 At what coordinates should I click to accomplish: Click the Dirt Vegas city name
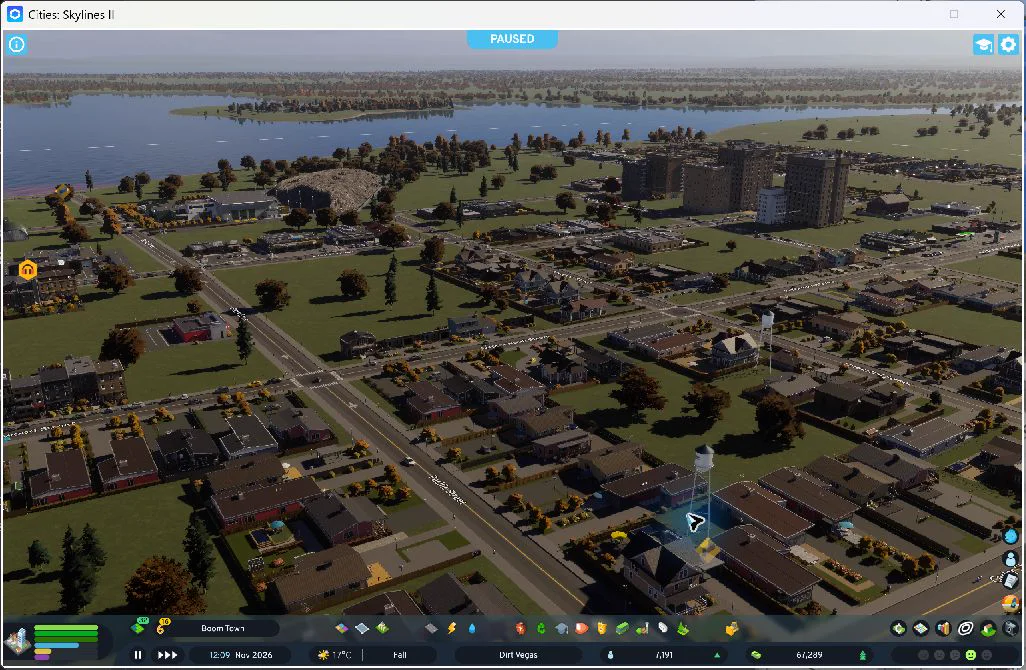tap(518, 654)
